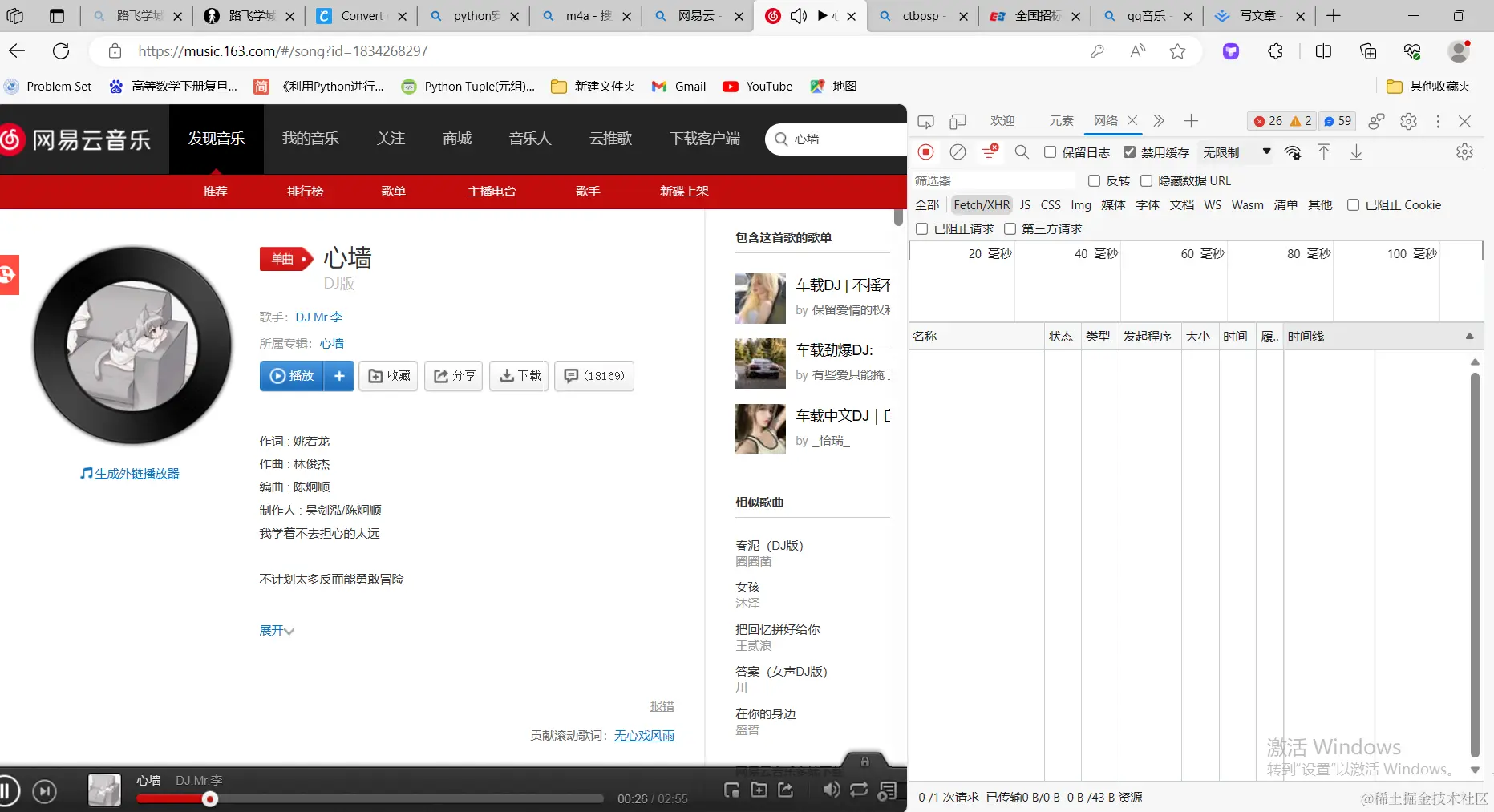Stop recording network log in DevTools

(926, 152)
